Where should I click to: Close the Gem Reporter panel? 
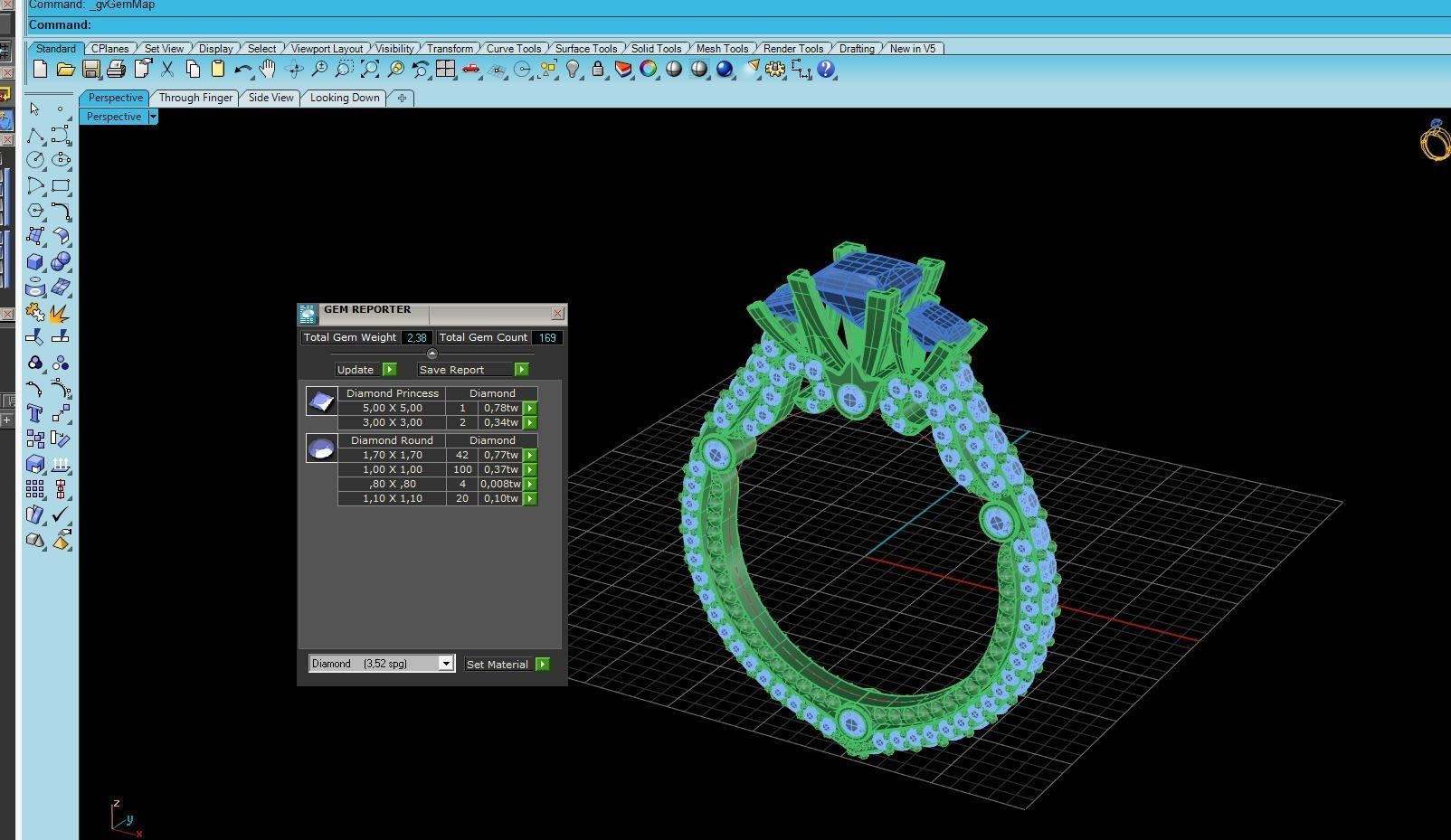click(x=557, y=313)
